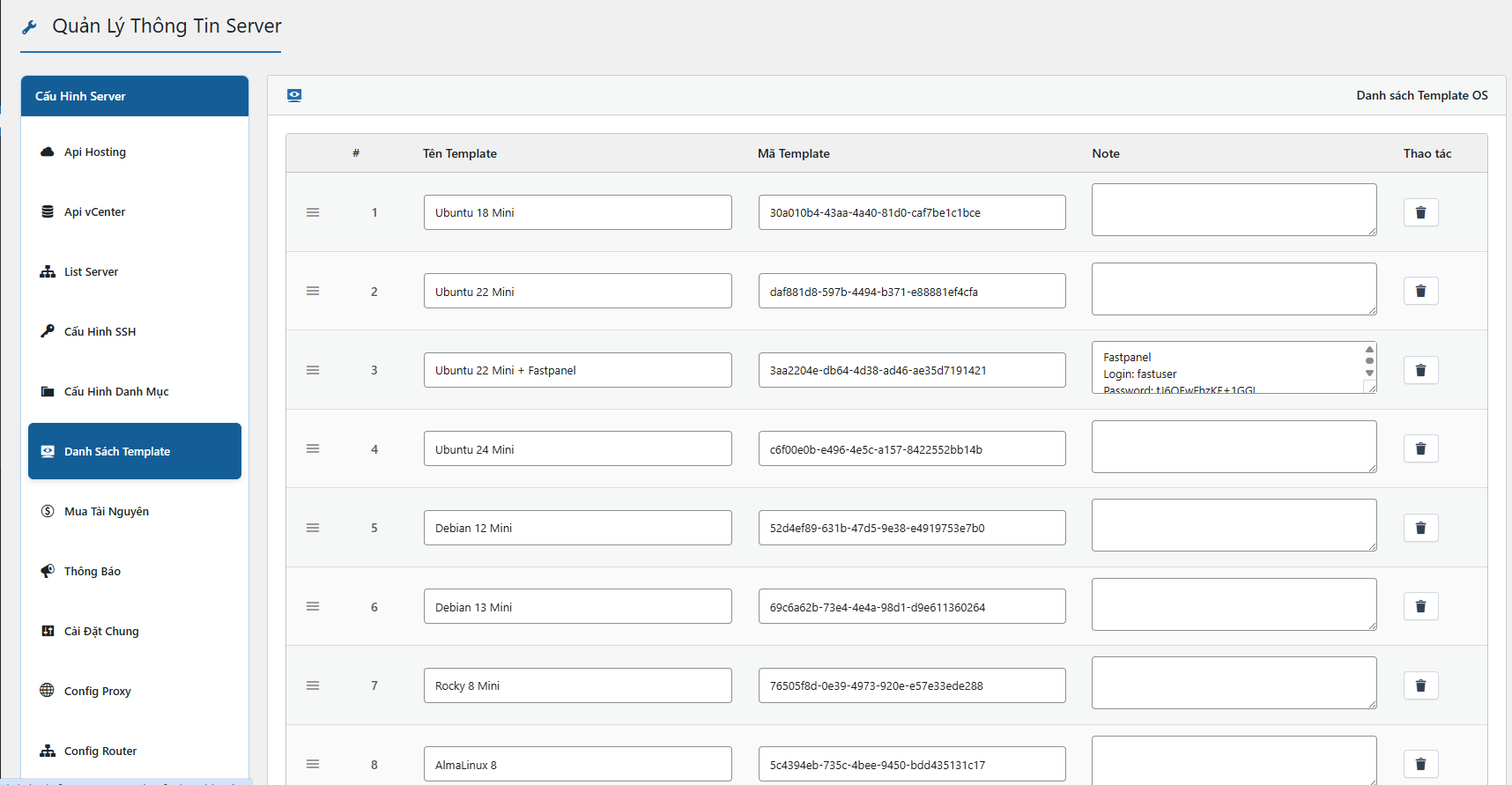The width and height of the screenshot is (1512, 785).
Task: Delete the Ubuntu 24 Mini template
Action: [1420, 448]
